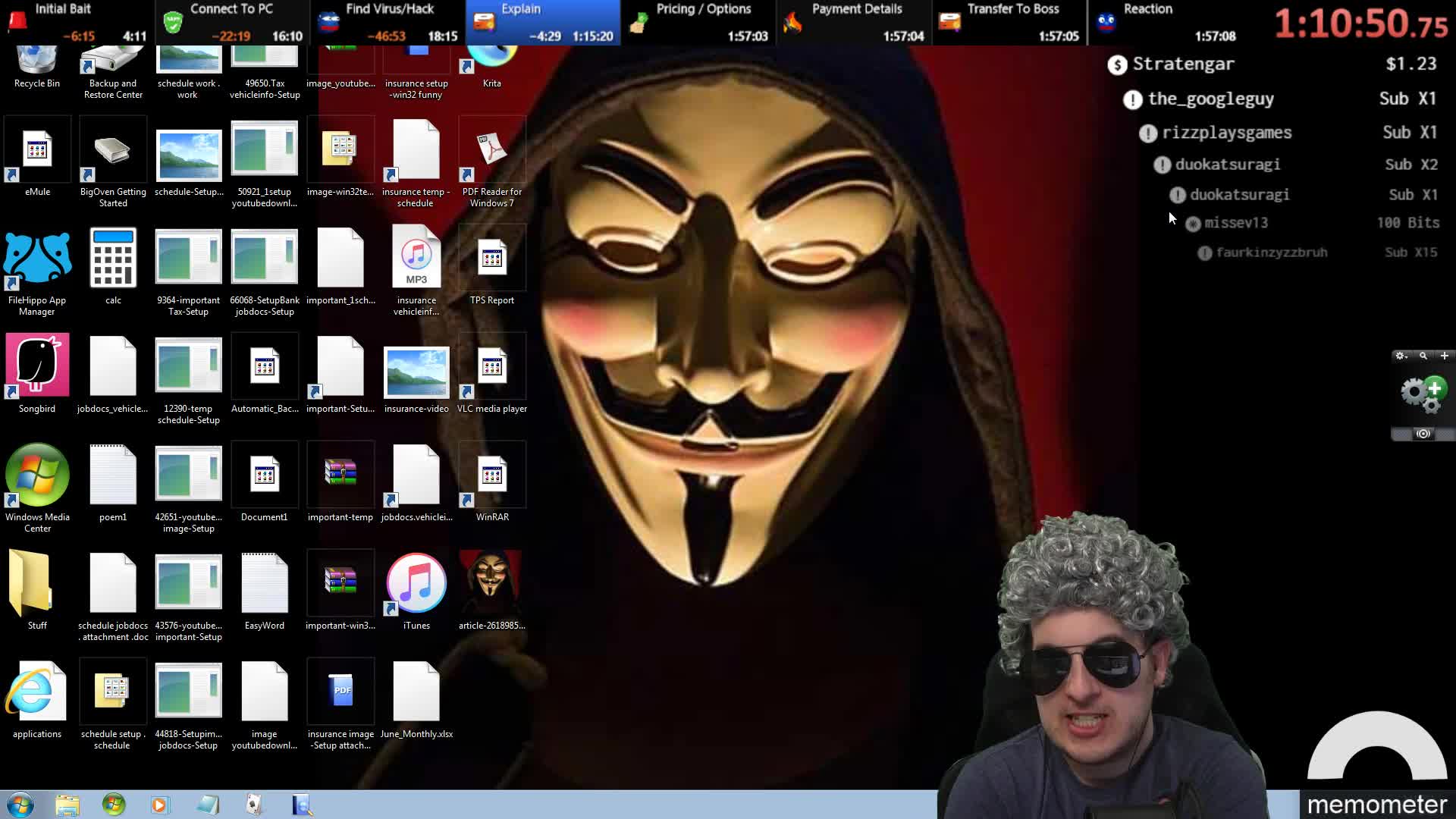The width and height of the screenshot is (1456, 819).
Task: Click the gadget add plus icon
Action: click(1445, 356)
